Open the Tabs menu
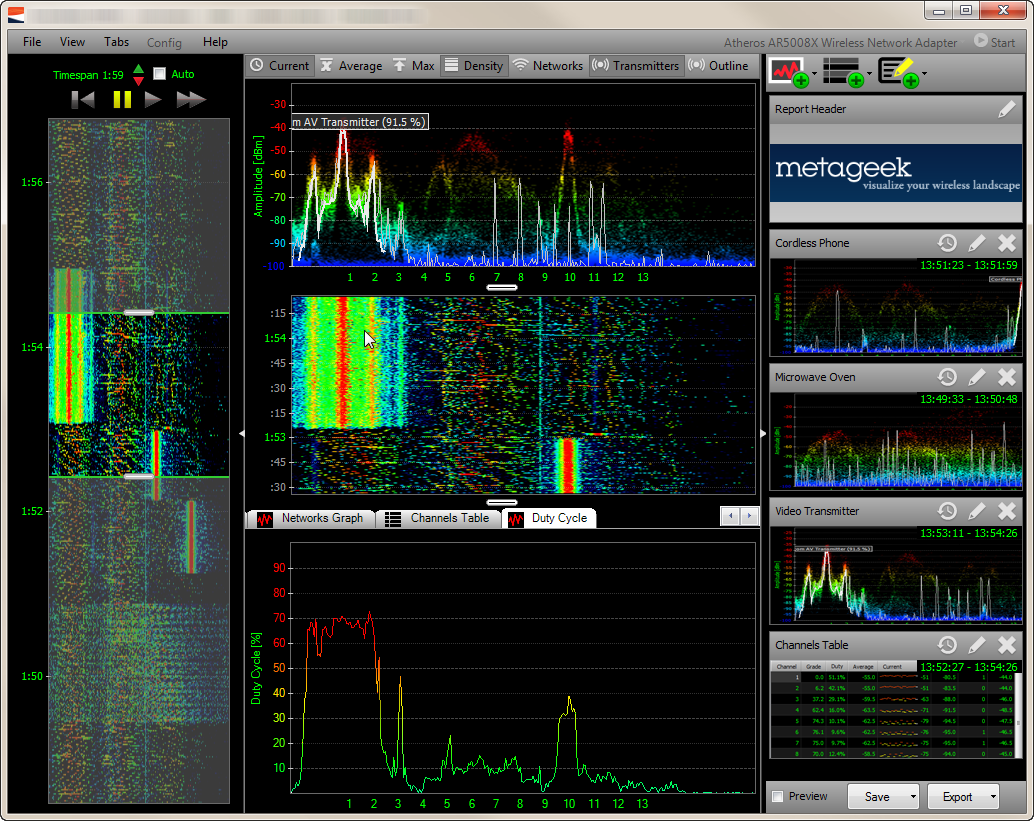The width and height of the screenshot is (1034, 821). 116,42
